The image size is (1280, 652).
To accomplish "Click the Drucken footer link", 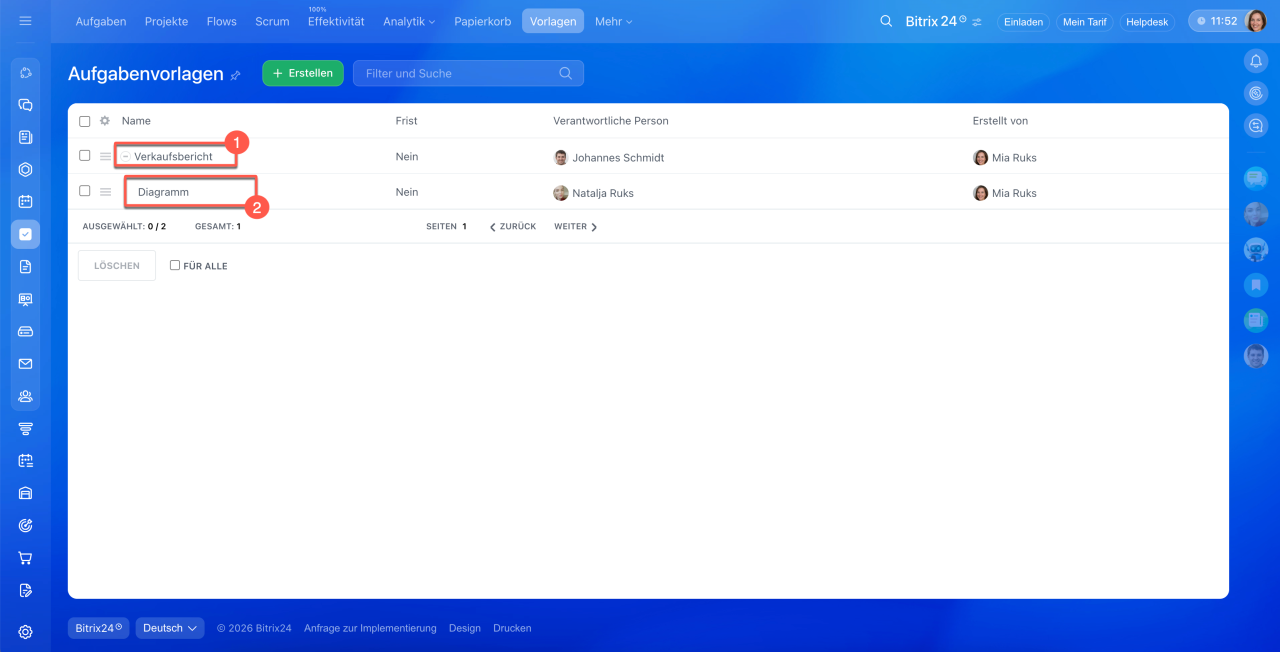I will point(512,628).
